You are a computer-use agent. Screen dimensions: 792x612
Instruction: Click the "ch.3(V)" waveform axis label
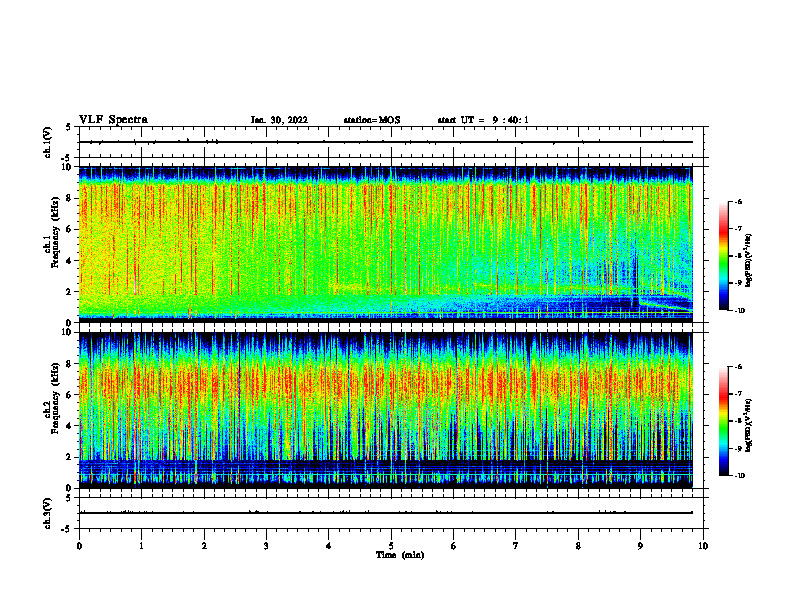click(x=48, y=513)
